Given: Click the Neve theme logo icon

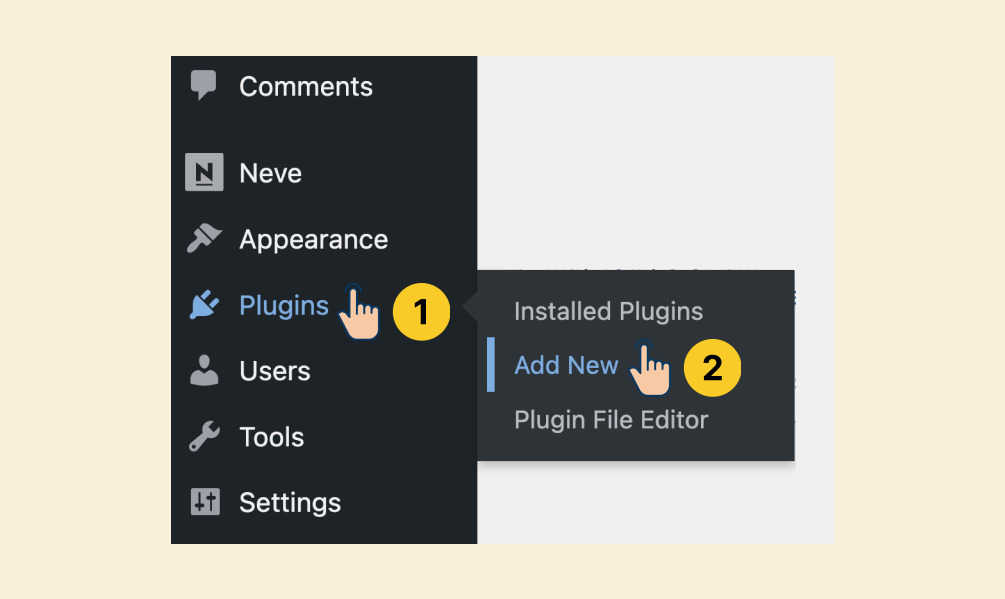Looking at the screenshot, I should tap(204, 172).
